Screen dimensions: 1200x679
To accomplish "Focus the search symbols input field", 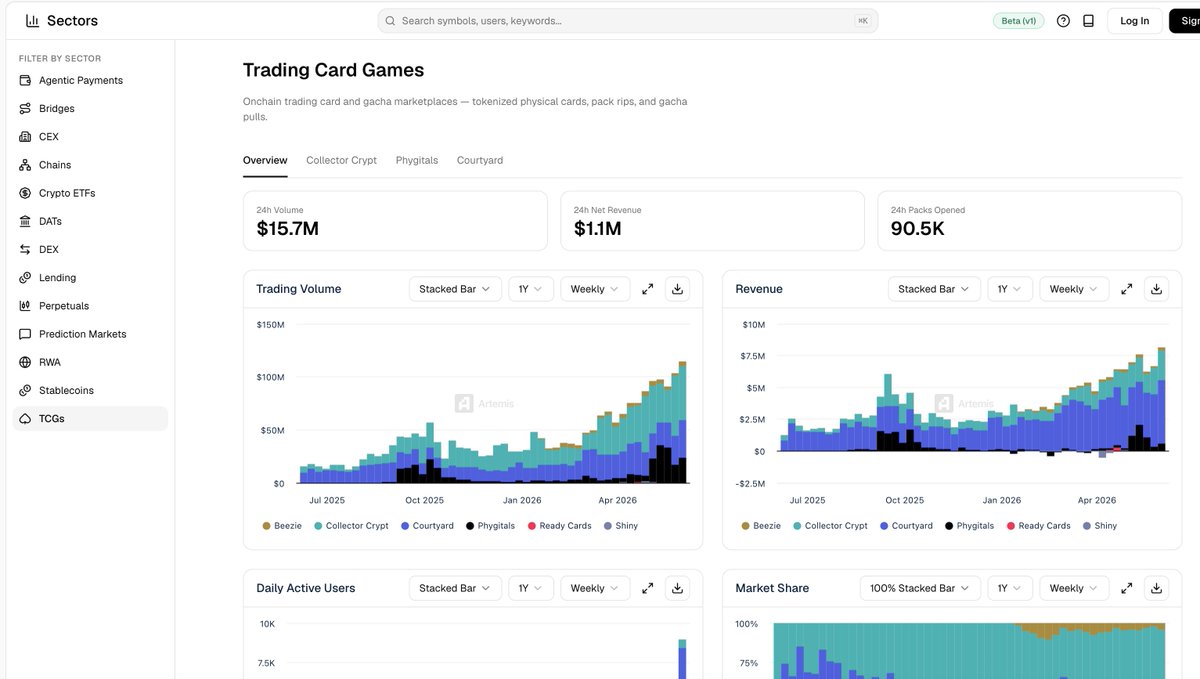I will coord(628,20).
